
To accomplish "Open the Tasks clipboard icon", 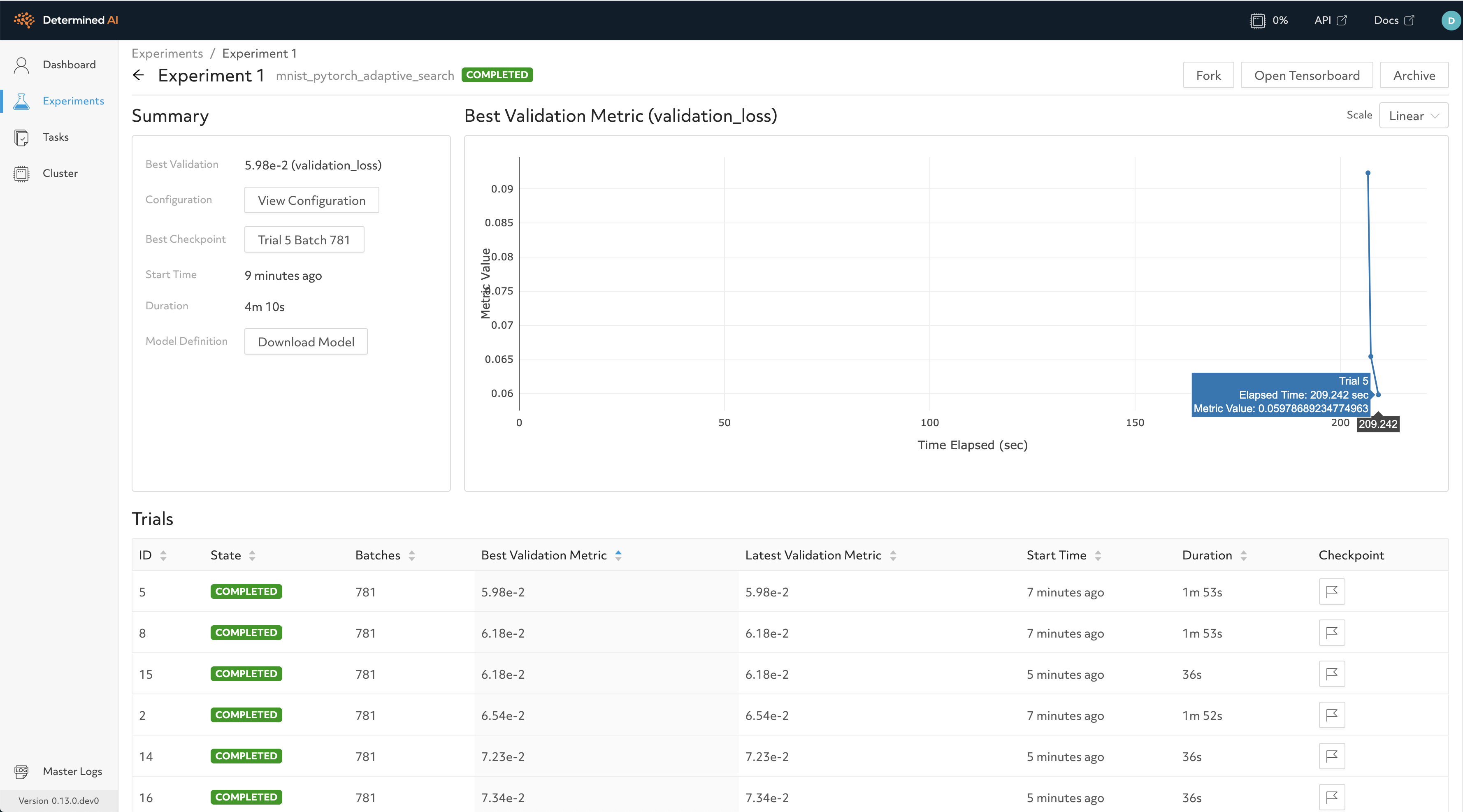I will pyautogui.click(x=21, y=137).
